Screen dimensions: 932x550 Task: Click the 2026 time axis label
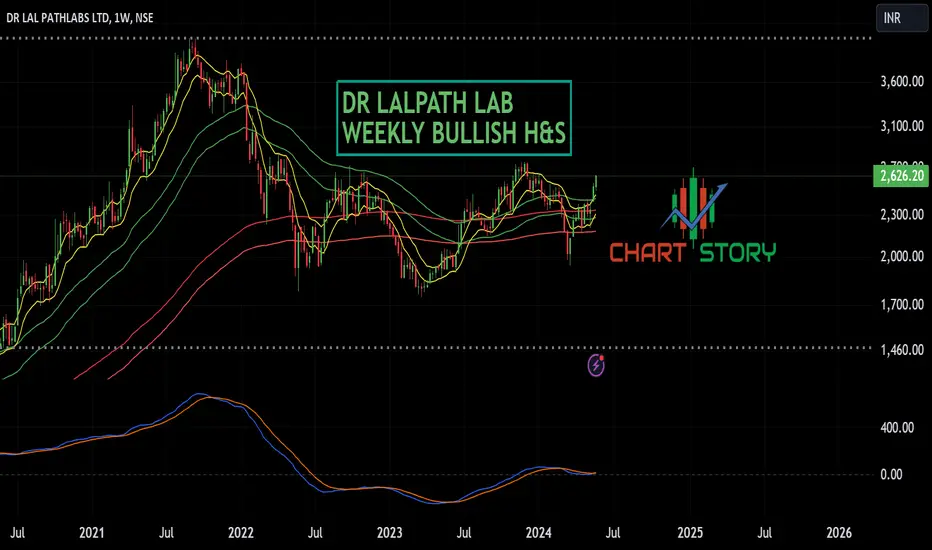pos(839,532)
